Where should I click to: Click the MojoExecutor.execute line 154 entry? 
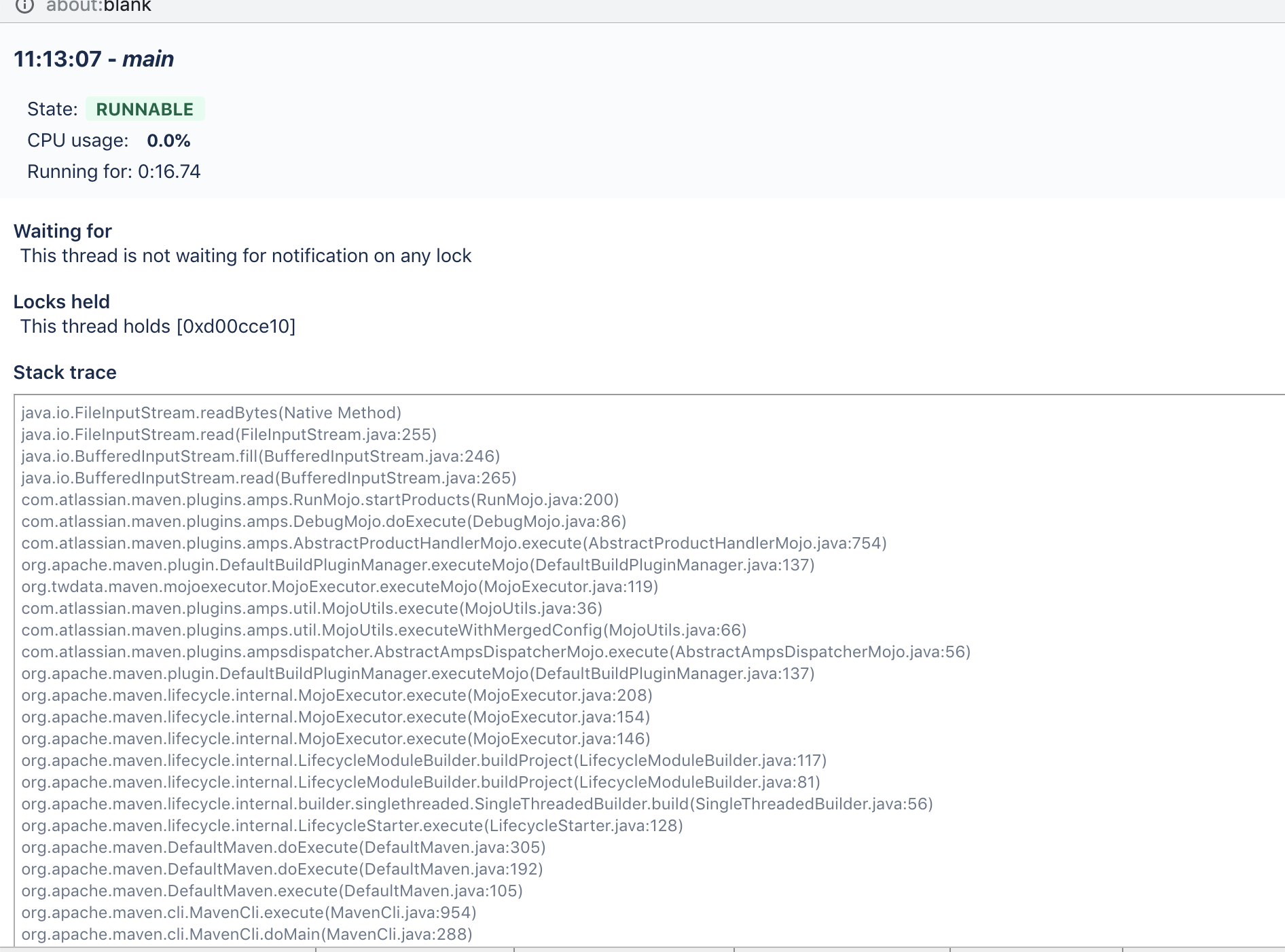(336, 717)
